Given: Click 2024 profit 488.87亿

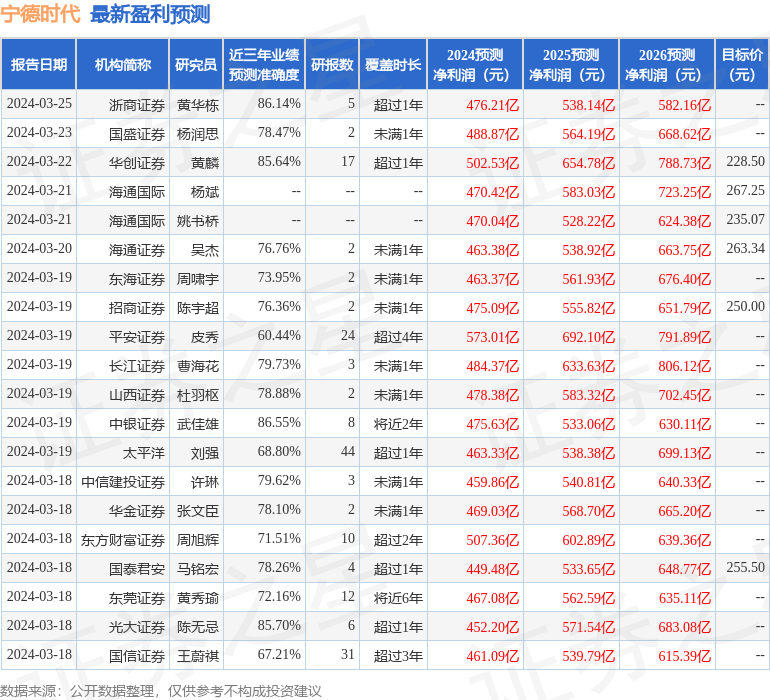Looking at the screenshot, I should pos(493,134).
